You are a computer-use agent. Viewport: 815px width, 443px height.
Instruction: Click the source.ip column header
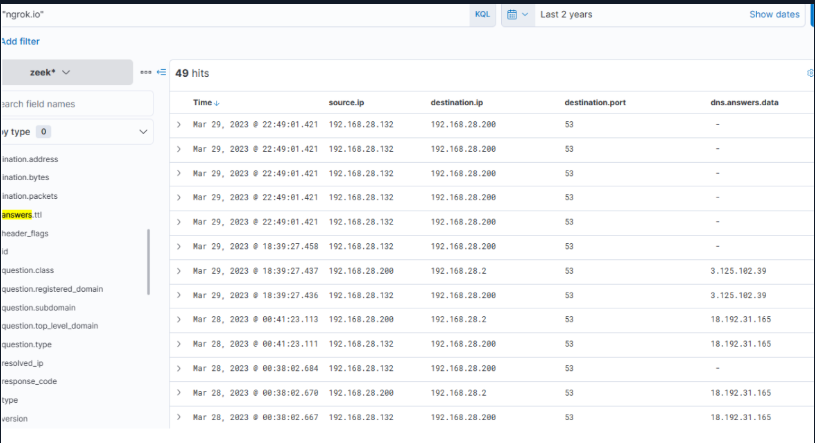click(x=346, y=102)
